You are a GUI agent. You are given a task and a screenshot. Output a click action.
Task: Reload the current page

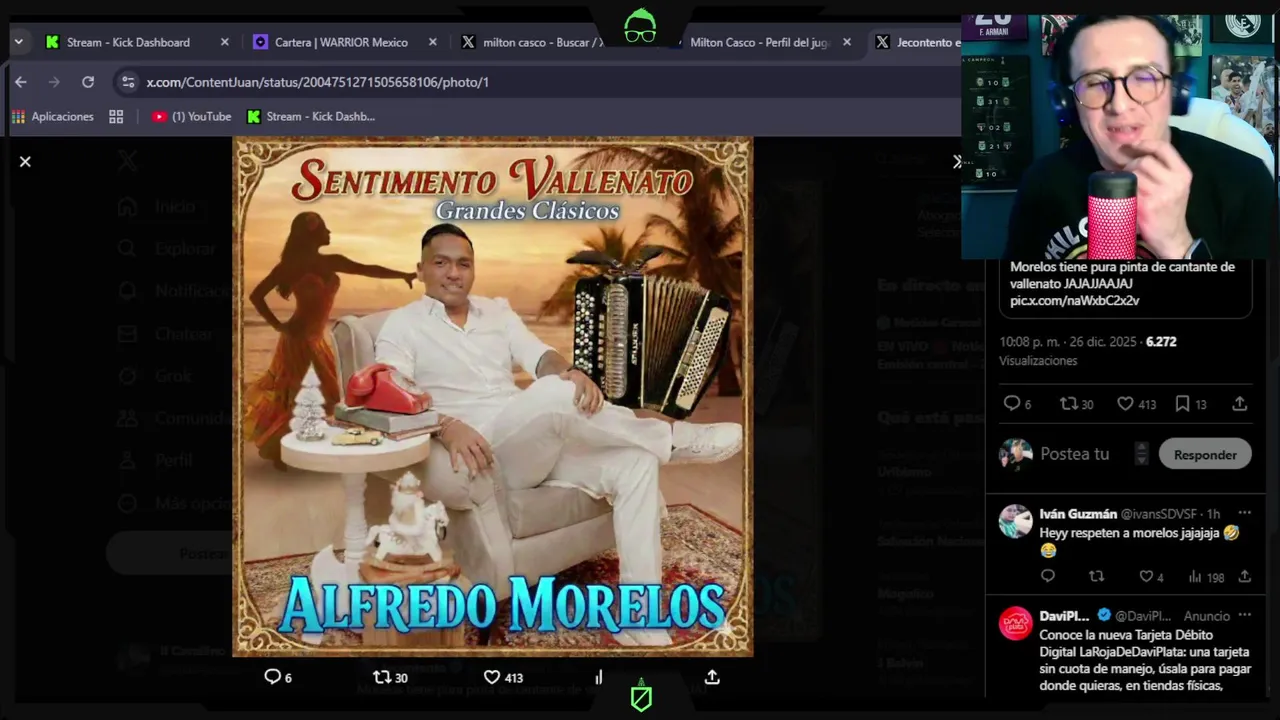point(88,82)
